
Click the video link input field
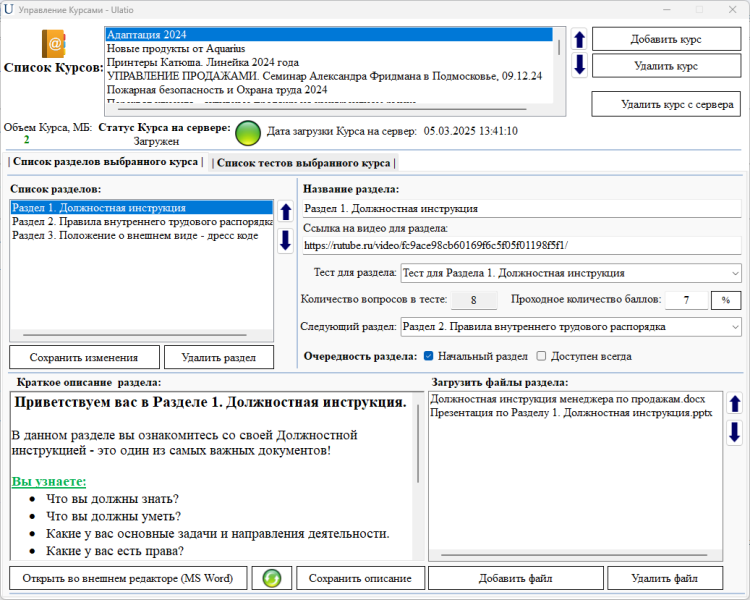[x=520, y=245]
